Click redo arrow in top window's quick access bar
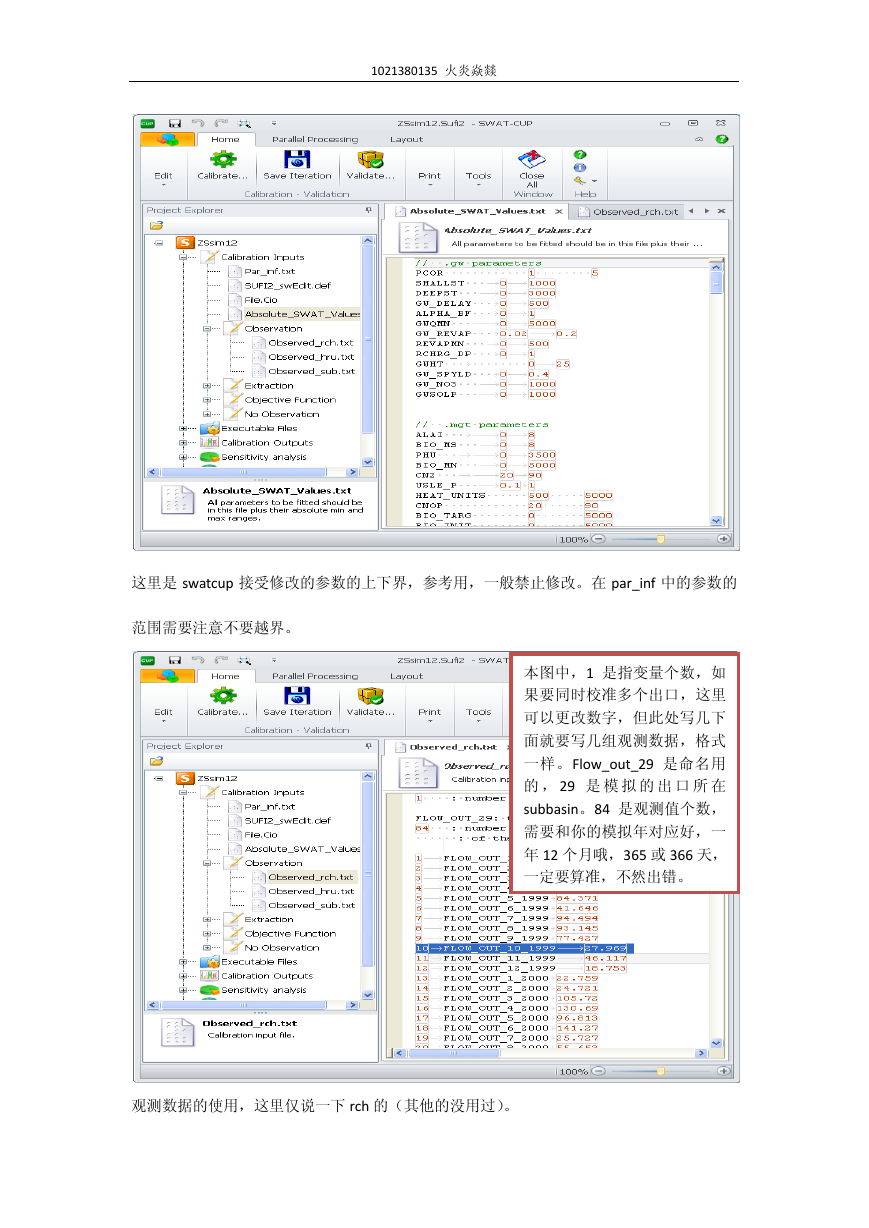Image resolution: width=869 pixels, height=1228 pixels. click(x=221, y=124)
